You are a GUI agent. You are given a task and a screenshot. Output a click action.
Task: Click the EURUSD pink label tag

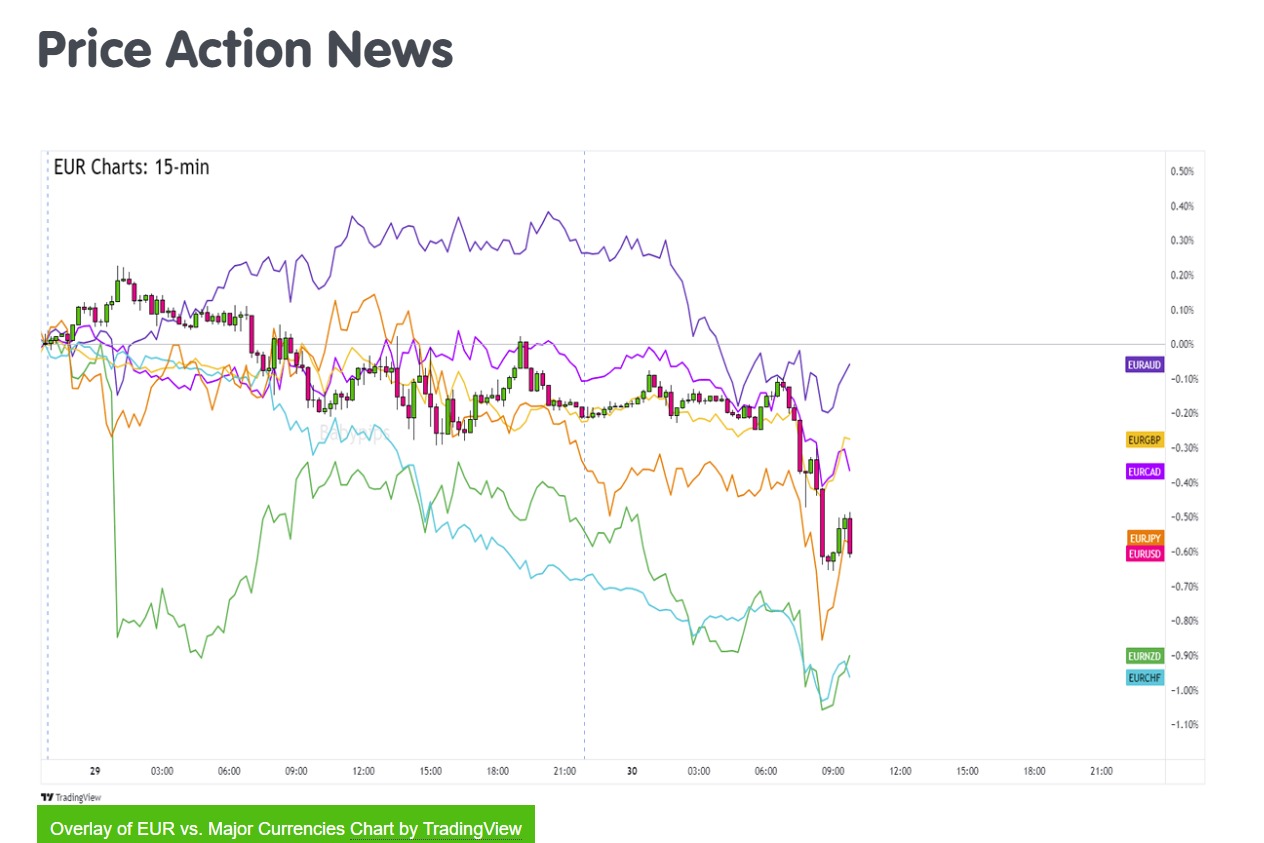[x=1145, y=553]
